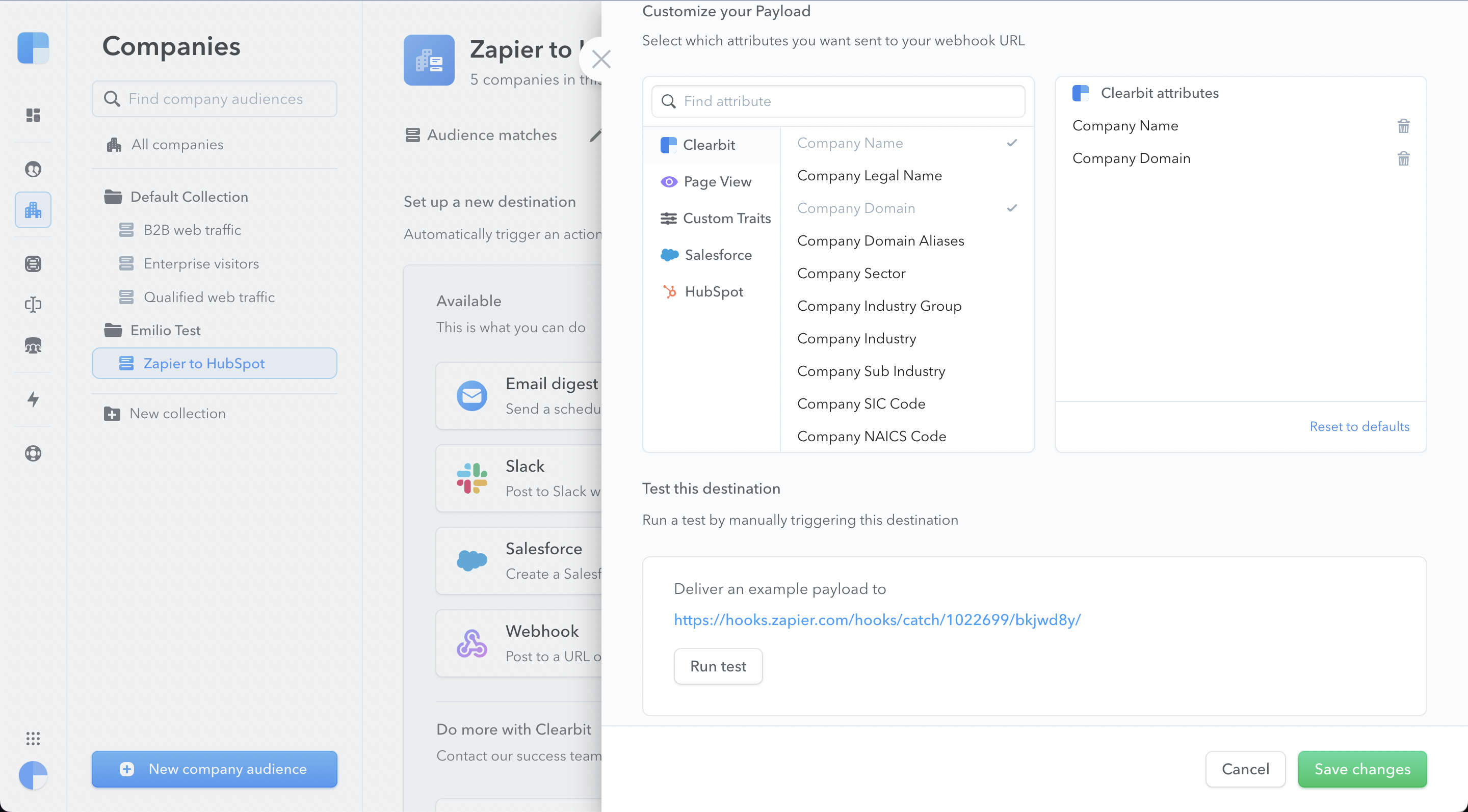The height and width of the screenshot is (812, 1468).
Task: Click New collection in the sidebar
Action: (165, 414)
